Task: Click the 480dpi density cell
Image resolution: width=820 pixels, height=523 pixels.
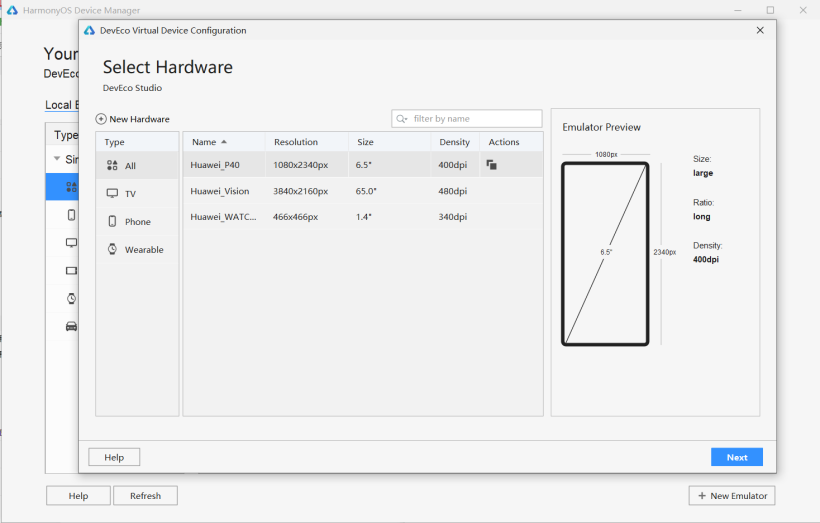Action: click(x=453, y=191)
